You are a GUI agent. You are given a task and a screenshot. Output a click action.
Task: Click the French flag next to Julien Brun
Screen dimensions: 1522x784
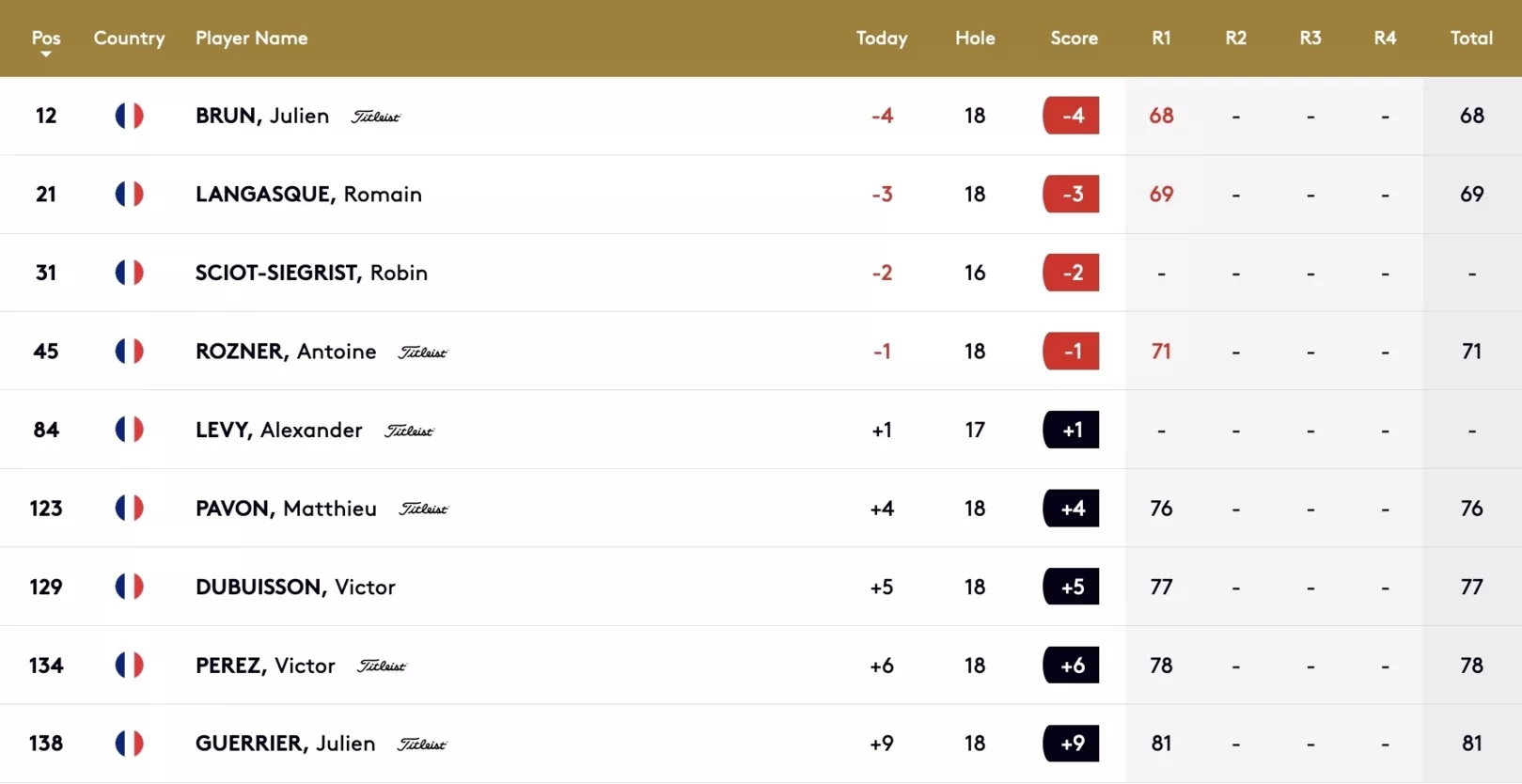[x=129, y=116]
